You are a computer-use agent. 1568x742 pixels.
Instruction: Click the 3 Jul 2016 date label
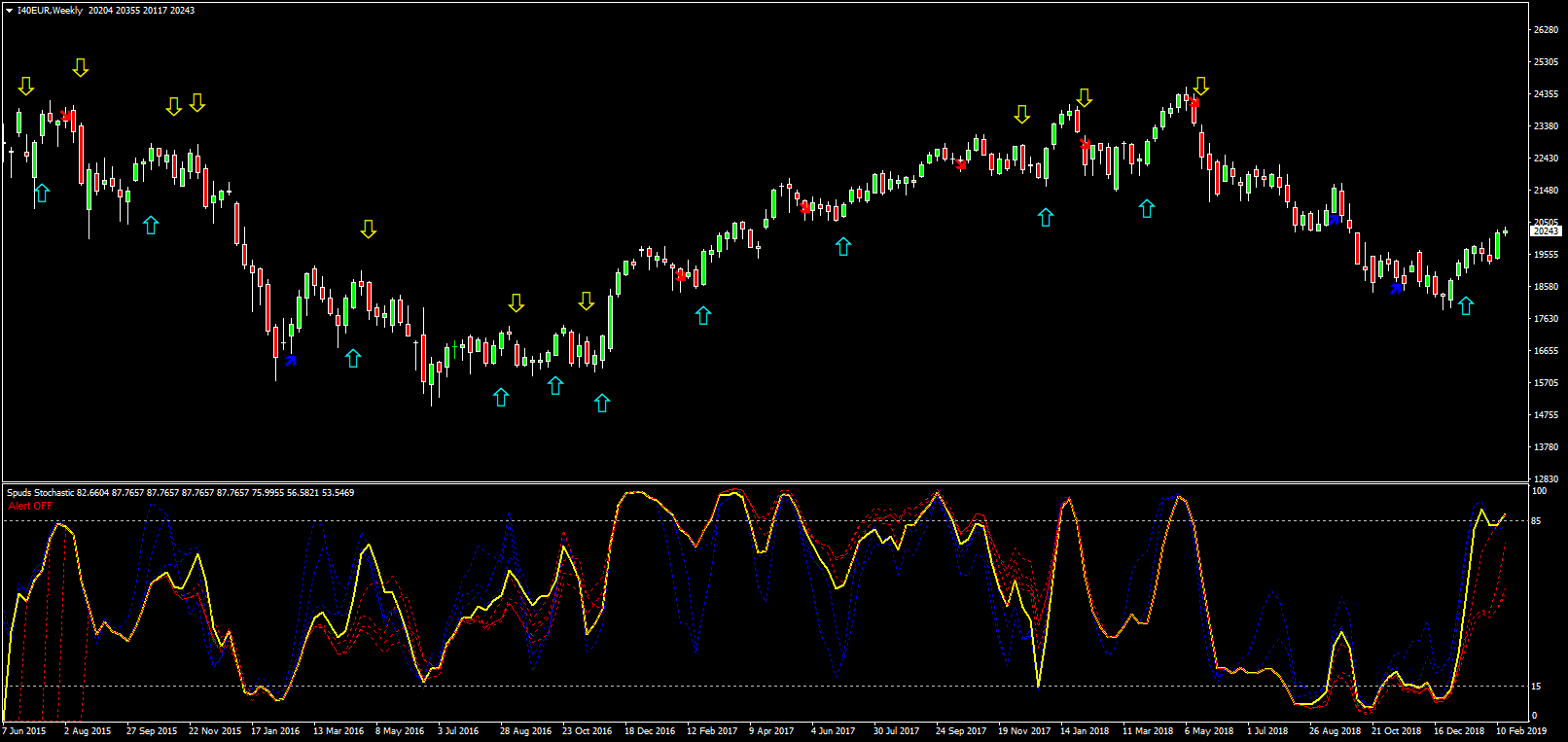[x=458, y=731]
